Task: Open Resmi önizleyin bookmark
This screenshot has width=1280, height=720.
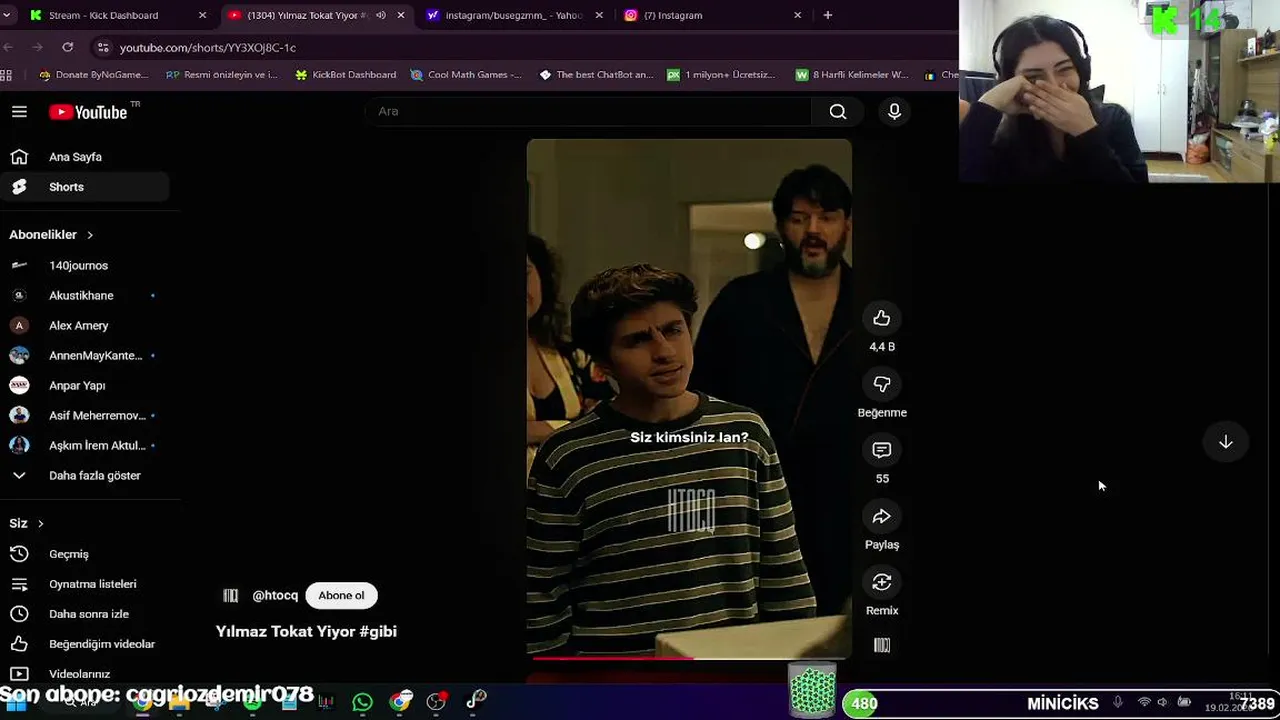Action: [221, 75]
